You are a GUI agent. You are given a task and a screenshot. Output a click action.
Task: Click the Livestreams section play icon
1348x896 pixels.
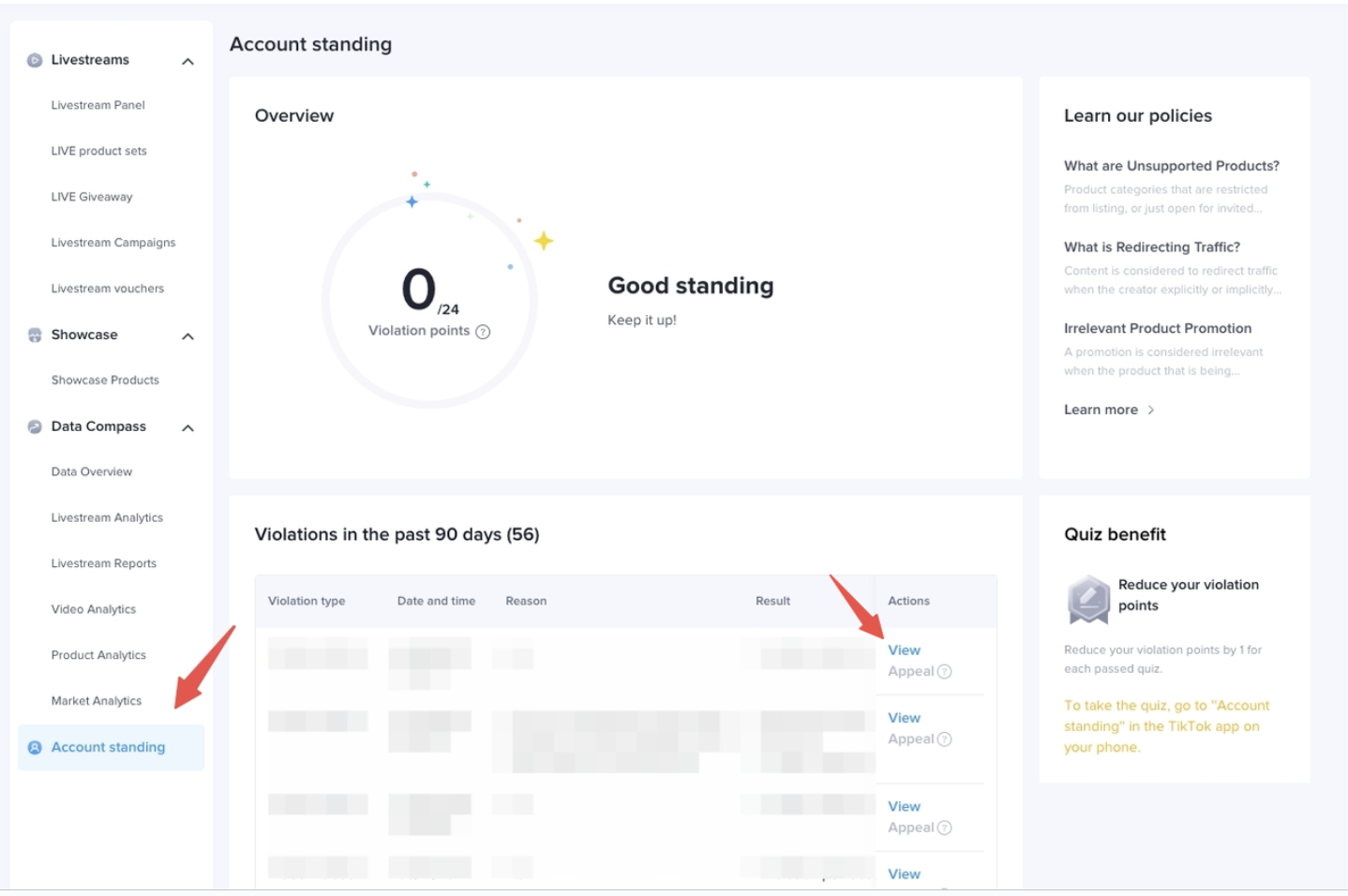(x=35, y=60)
